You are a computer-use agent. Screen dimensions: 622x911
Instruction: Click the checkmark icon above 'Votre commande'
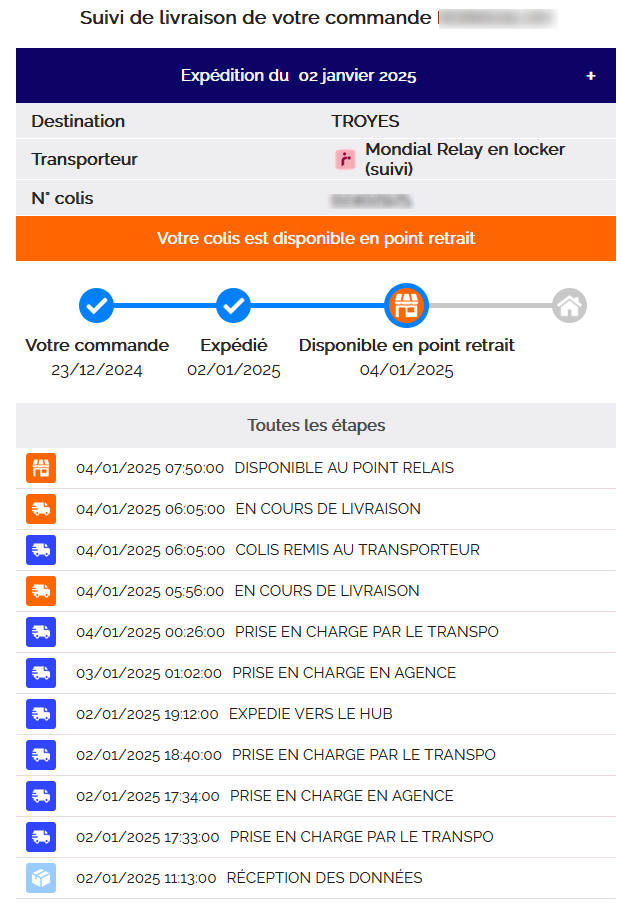96,305
